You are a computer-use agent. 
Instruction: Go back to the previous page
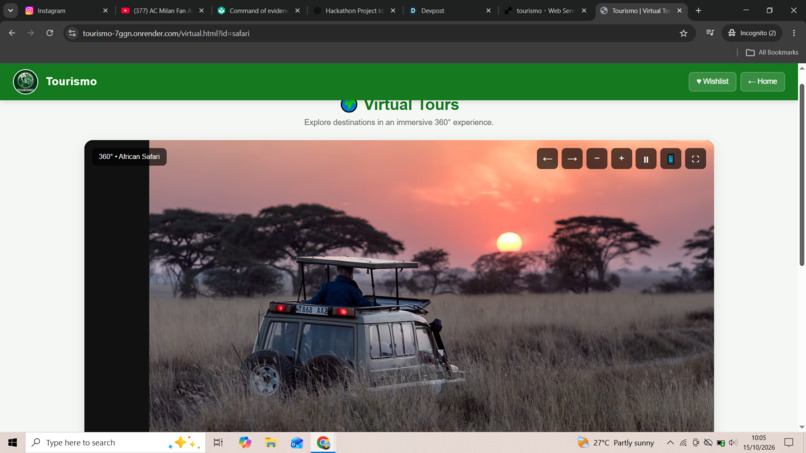[x=12, y=33]
